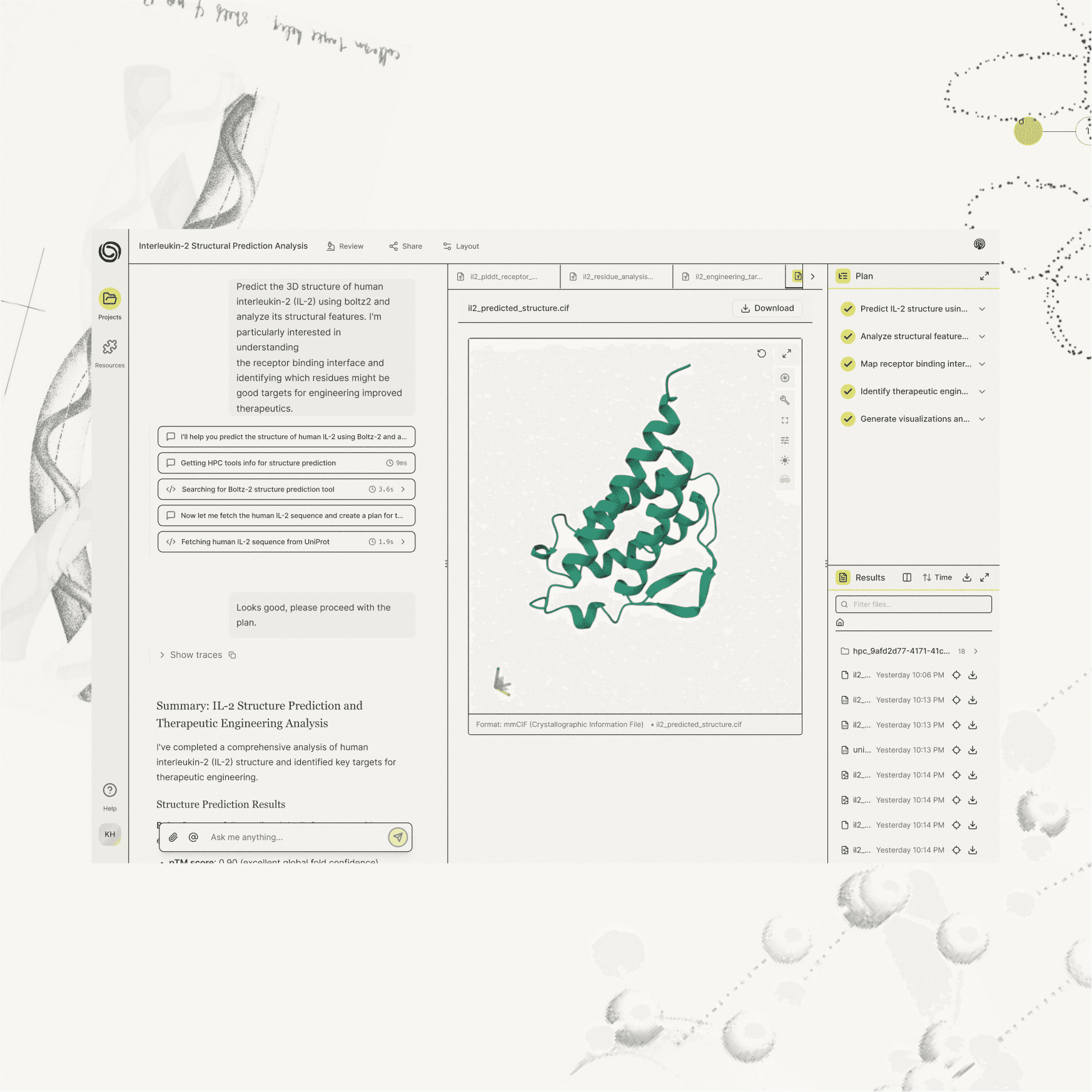Expand Fetching human IL-2 sequence step
1092x1092 pixels.
tap(403, 542)
